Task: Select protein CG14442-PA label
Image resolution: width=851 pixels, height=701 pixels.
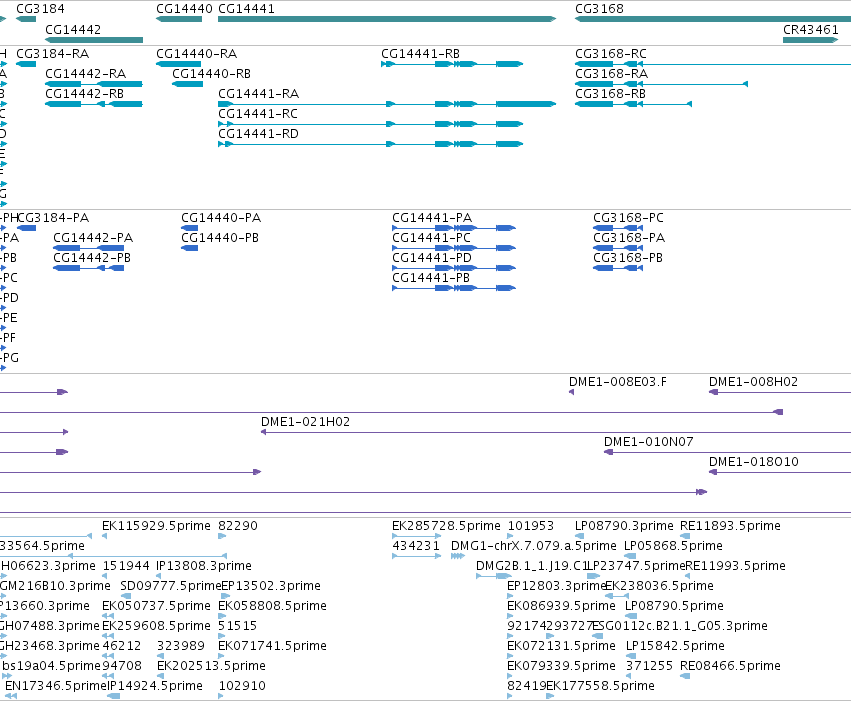Action: [93, 238]
